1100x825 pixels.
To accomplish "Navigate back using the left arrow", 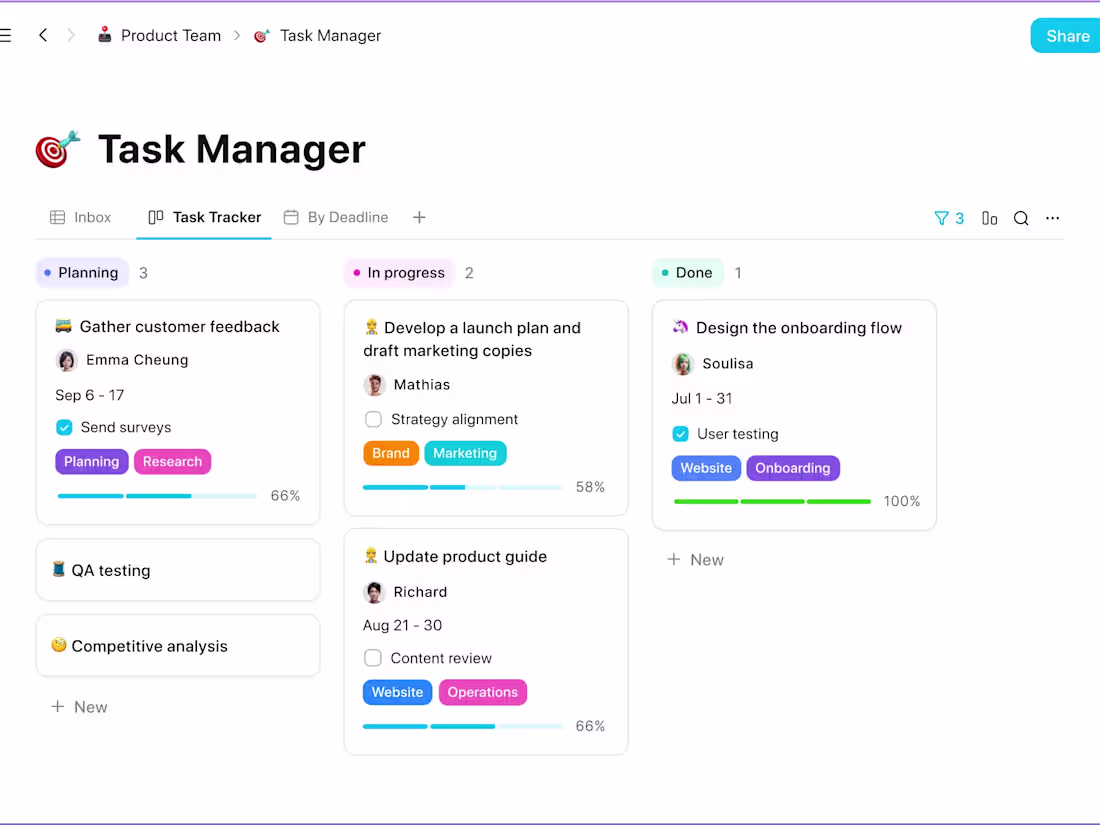I will pyautogui.click(x=43, y=35).
